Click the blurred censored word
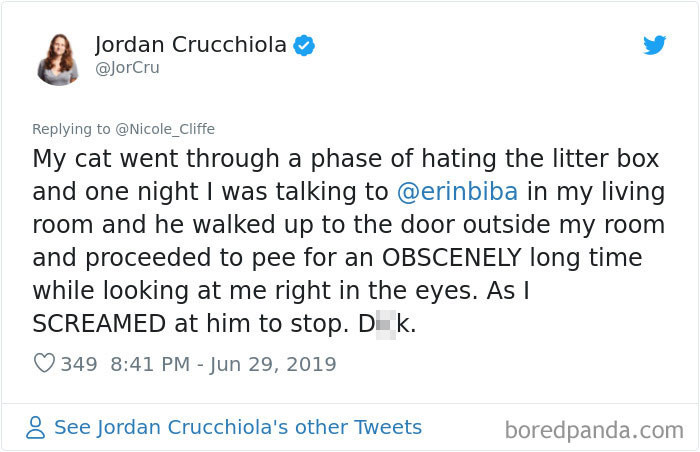 pos(387,324)
